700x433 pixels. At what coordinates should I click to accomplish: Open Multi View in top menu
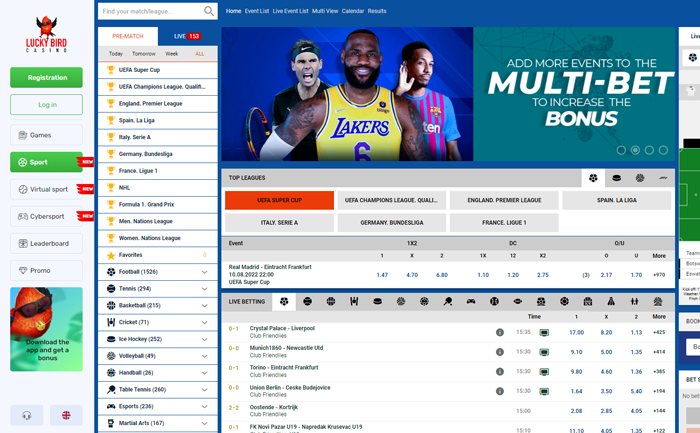click(x=325, y=11)
